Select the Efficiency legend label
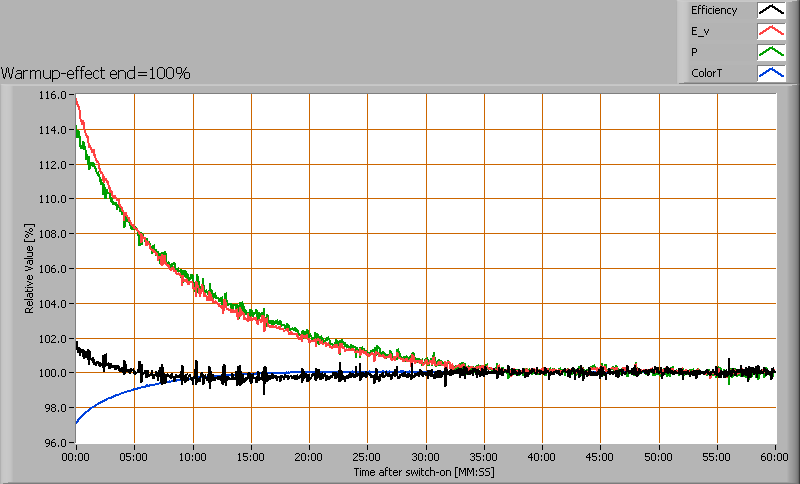800x484 pixels. (x=713, y=11)
